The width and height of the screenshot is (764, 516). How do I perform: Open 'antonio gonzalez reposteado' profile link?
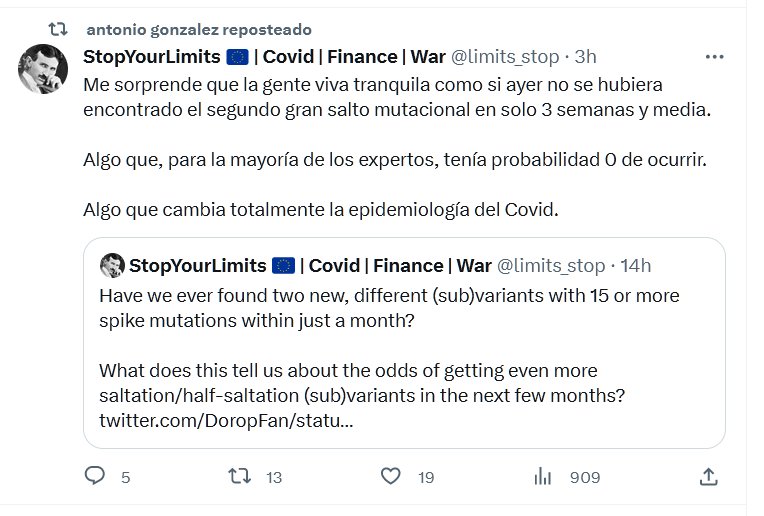[199, 30]
